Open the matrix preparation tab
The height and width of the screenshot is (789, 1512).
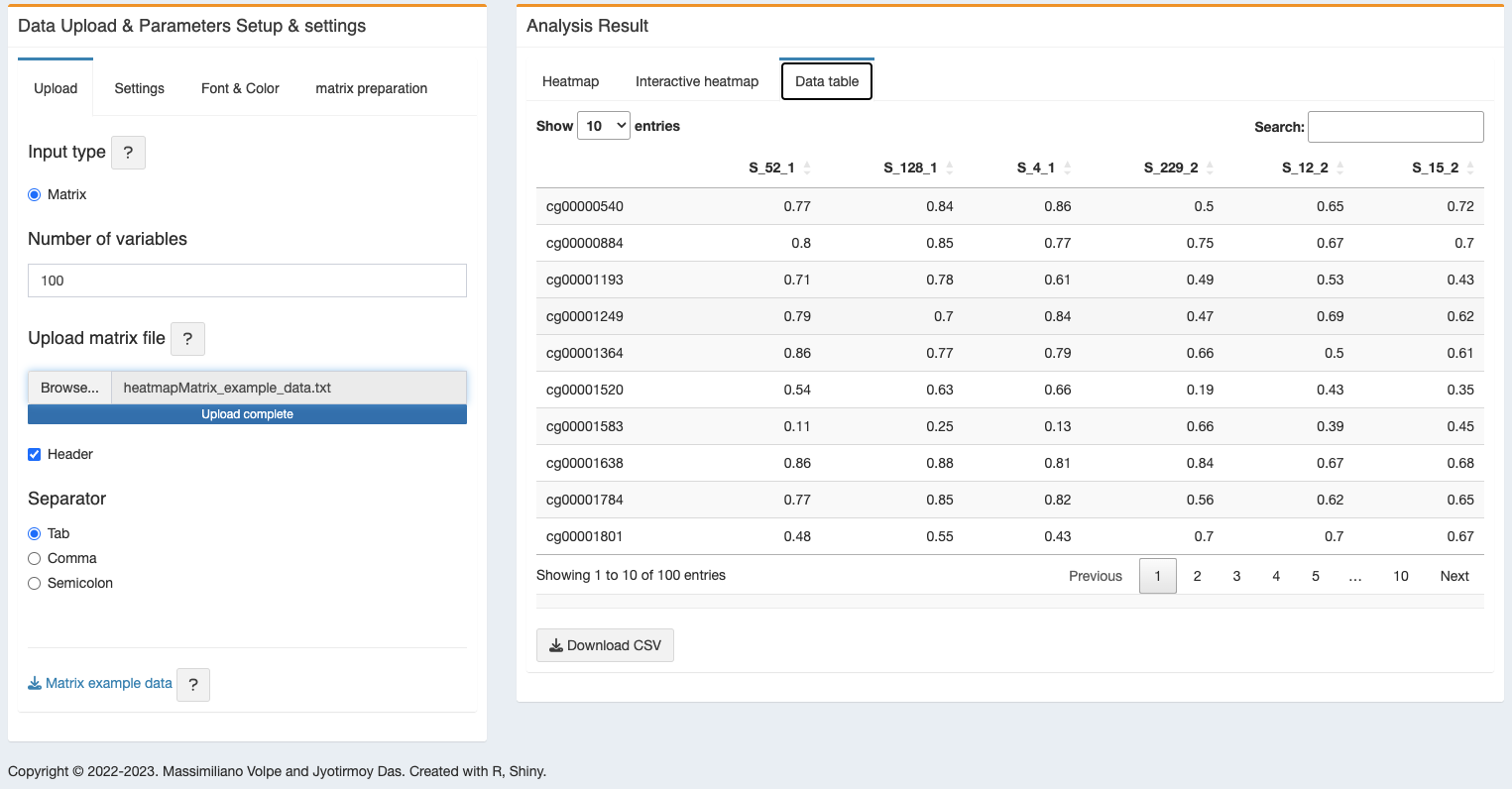point(372,88)
